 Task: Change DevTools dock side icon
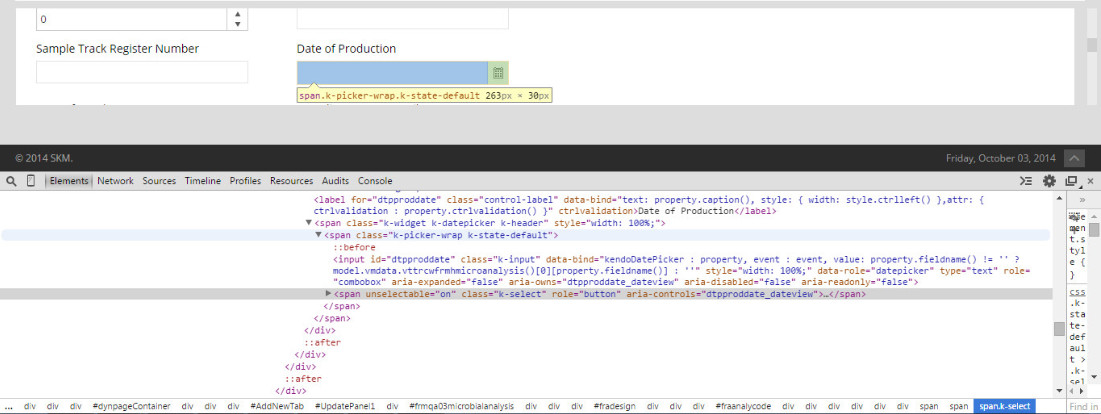pyautogui.click(x=1072, y=181)
